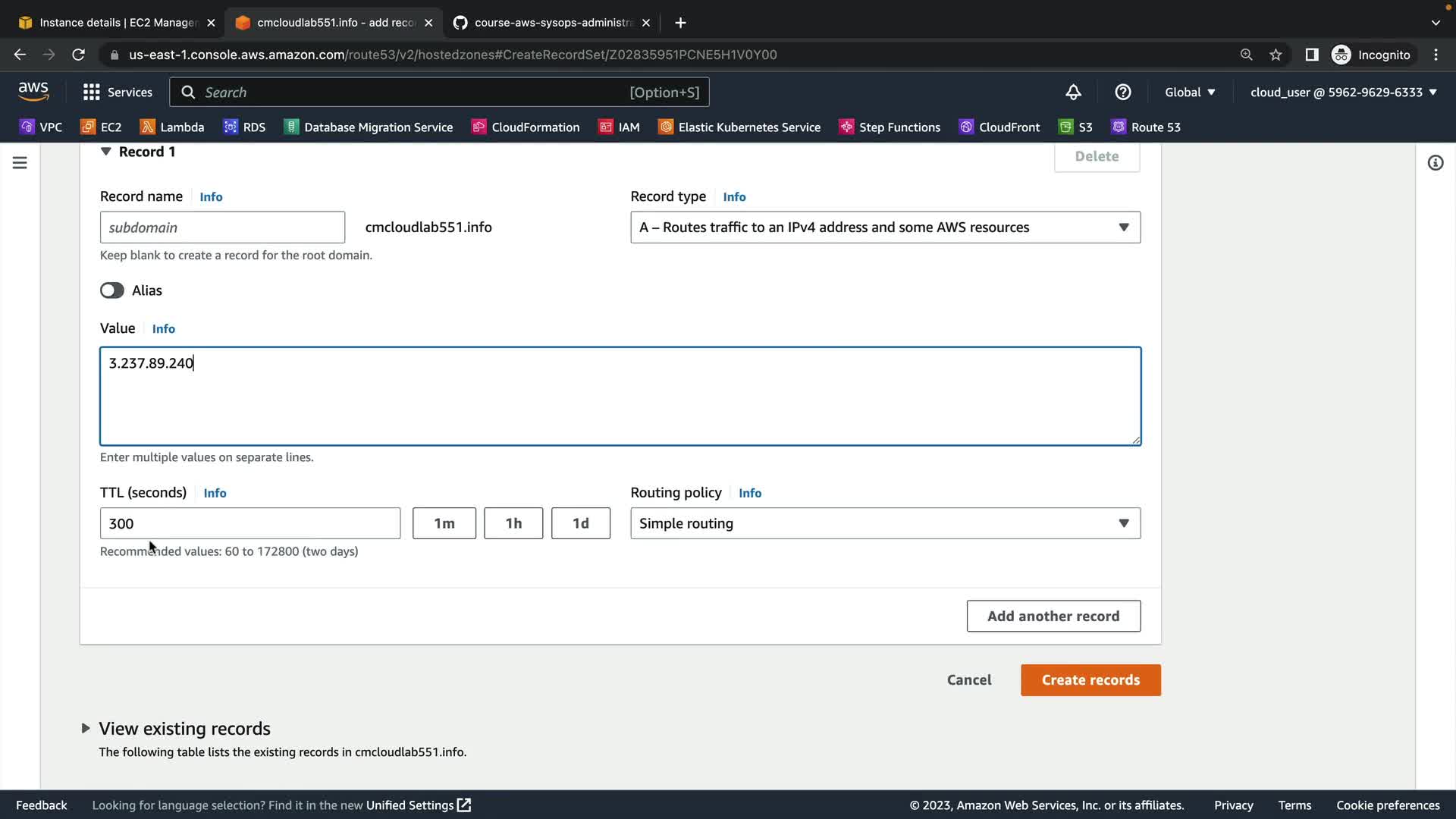1456x819 pixels.
Task: Click the Route 53 bookmark shortcut
Action: click(x=1146, y=127)
